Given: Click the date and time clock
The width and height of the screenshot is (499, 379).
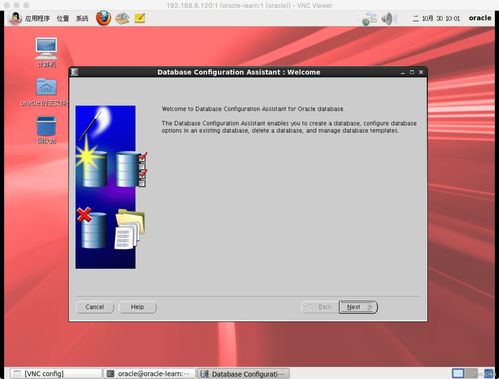Looking at the screenshot, I should 436,18.
